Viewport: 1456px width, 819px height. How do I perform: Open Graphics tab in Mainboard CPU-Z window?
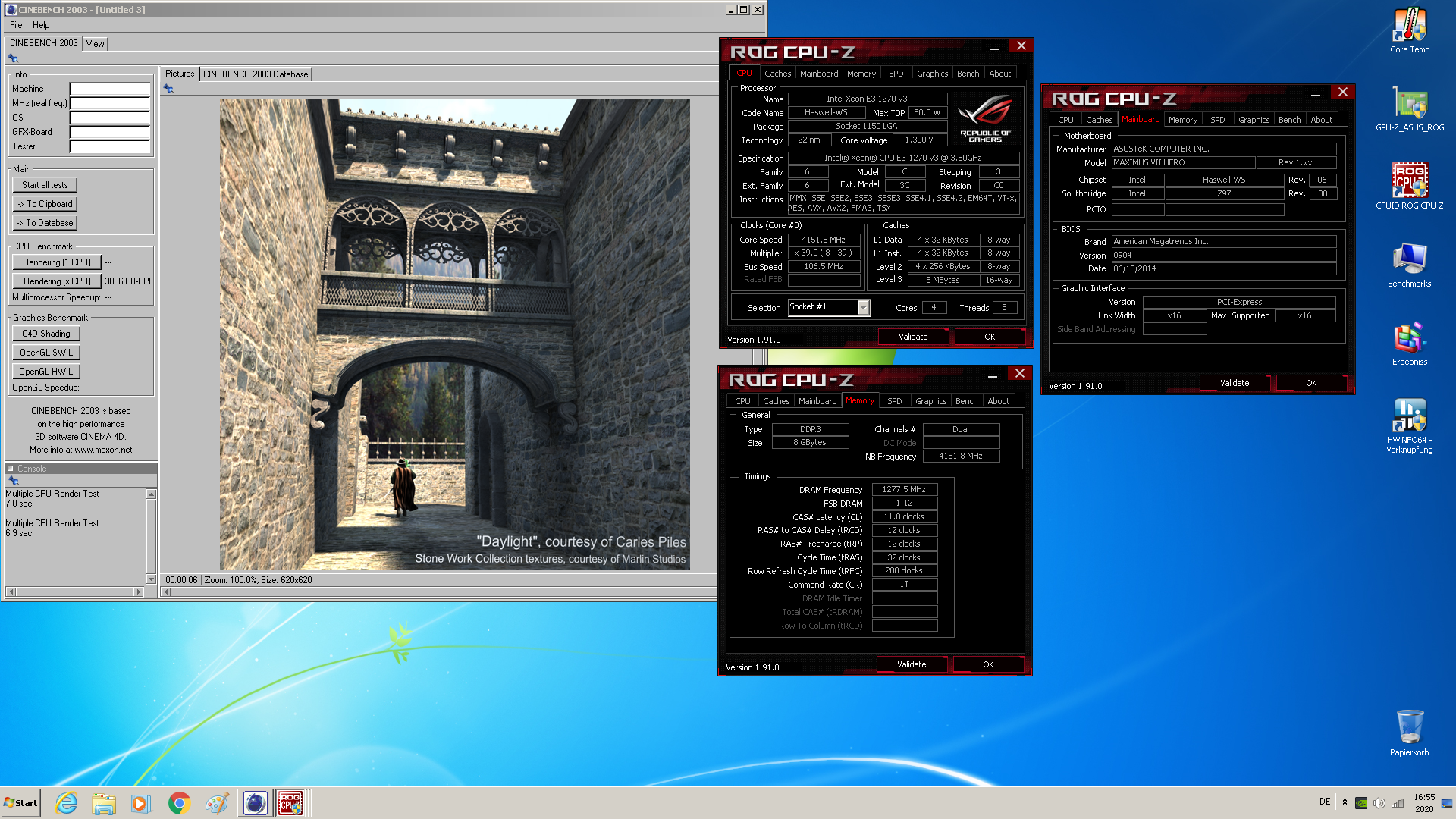[x=1254, y=120]
